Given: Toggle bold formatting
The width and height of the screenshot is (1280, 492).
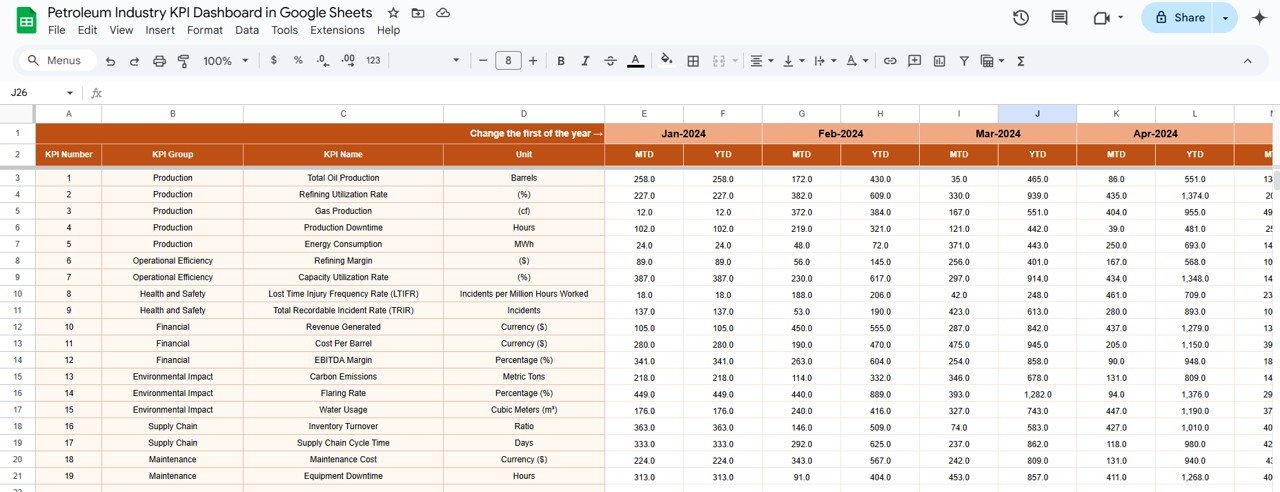Looking at the screenshot, I should (561, 61).
